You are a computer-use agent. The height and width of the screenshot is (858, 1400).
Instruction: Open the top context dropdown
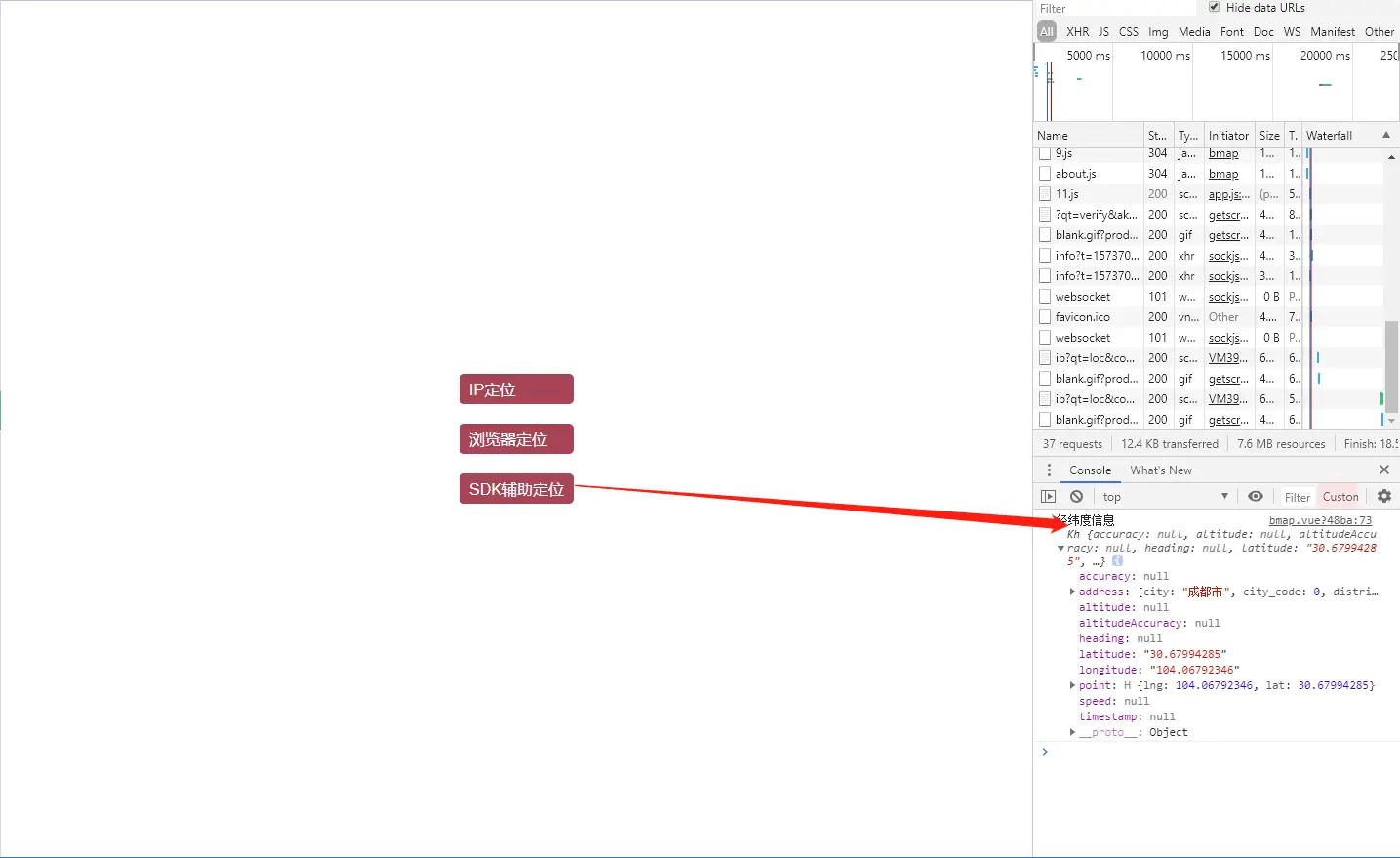tap(1164, 497)
